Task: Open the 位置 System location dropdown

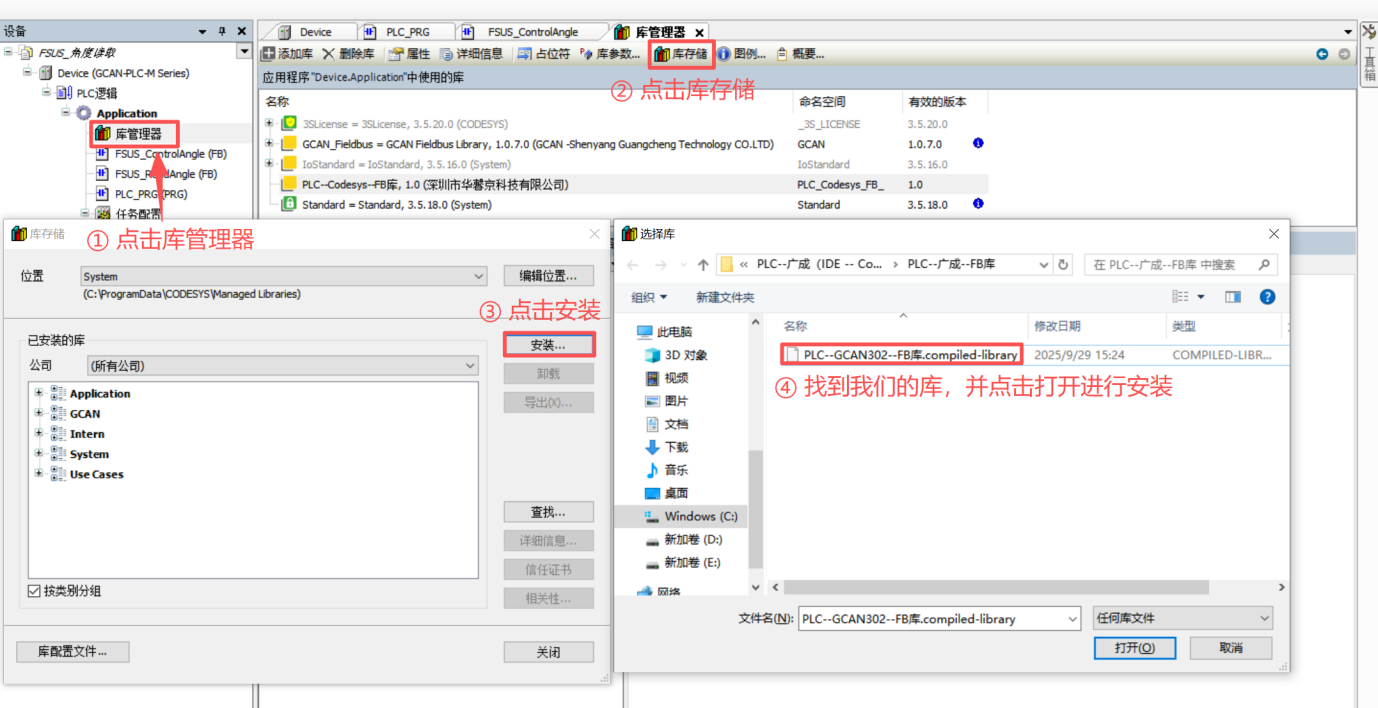Action: (x=283, y=276)
